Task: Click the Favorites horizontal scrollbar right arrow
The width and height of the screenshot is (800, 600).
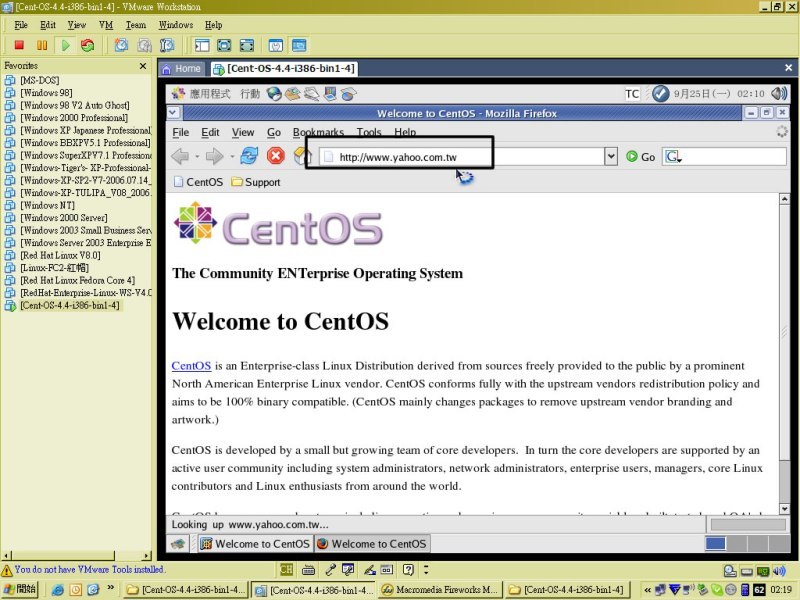Action: click(x=147, y=556)
